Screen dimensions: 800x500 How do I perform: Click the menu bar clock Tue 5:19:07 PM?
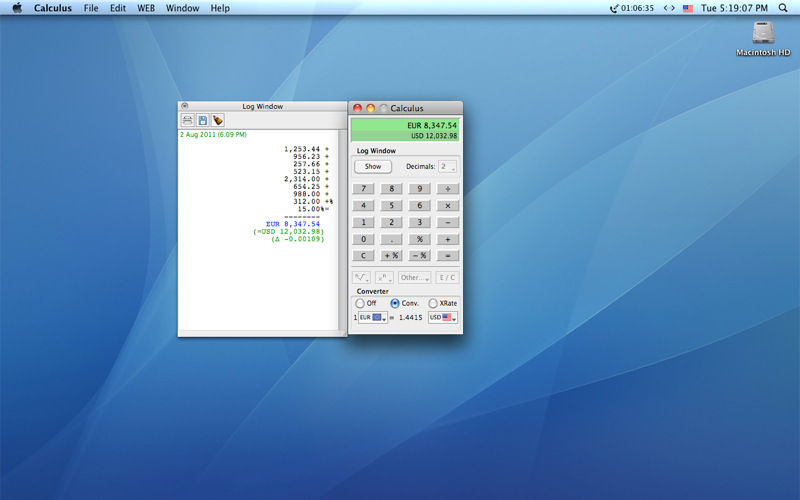pyautogui.click(x=734, y=8)
